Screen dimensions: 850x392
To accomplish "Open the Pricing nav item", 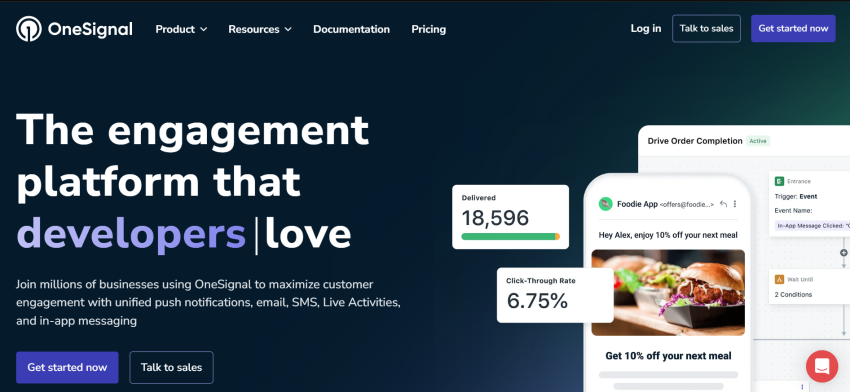I will pos(428,29).
